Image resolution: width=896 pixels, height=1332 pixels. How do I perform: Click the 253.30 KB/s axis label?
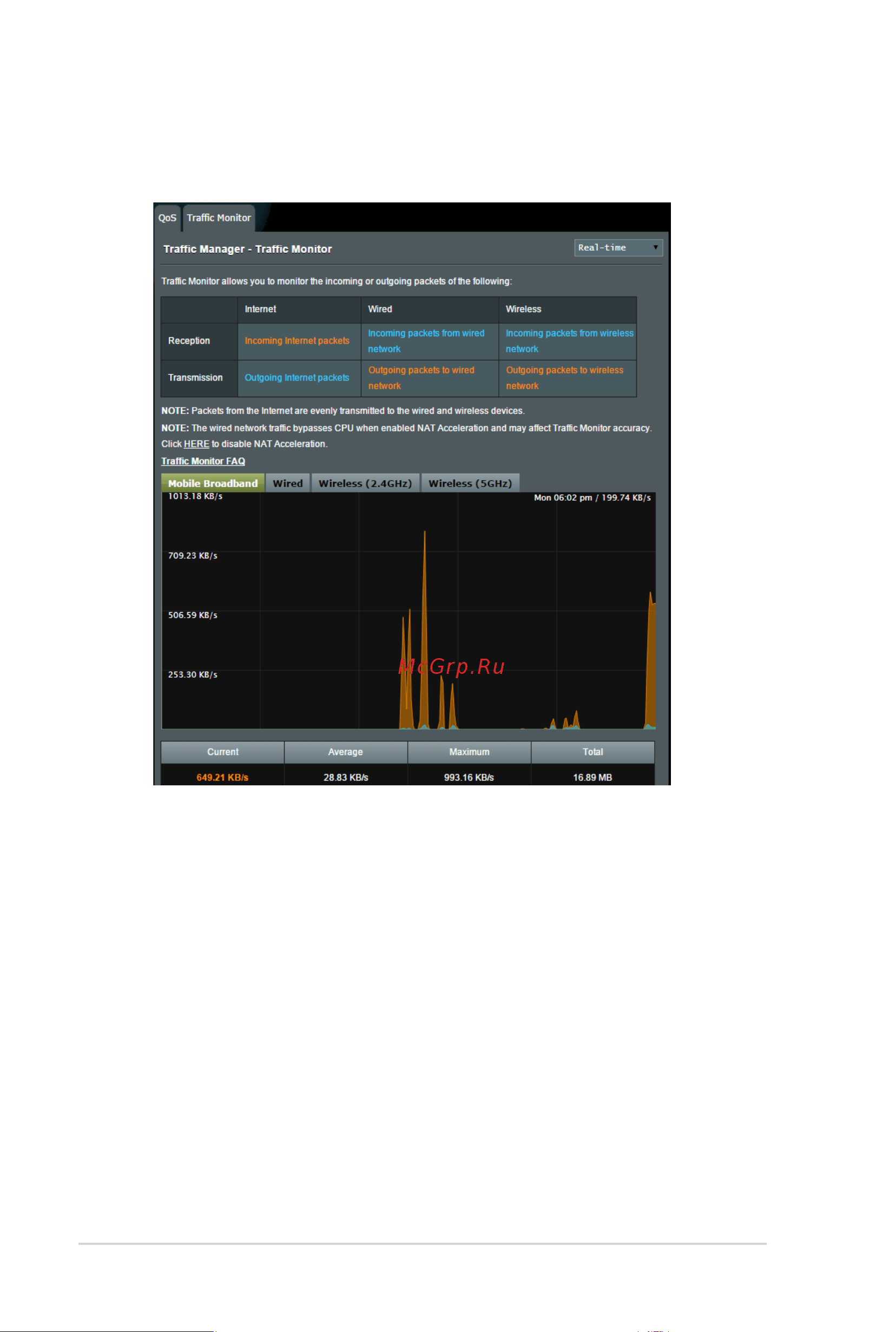coord(193,674)
